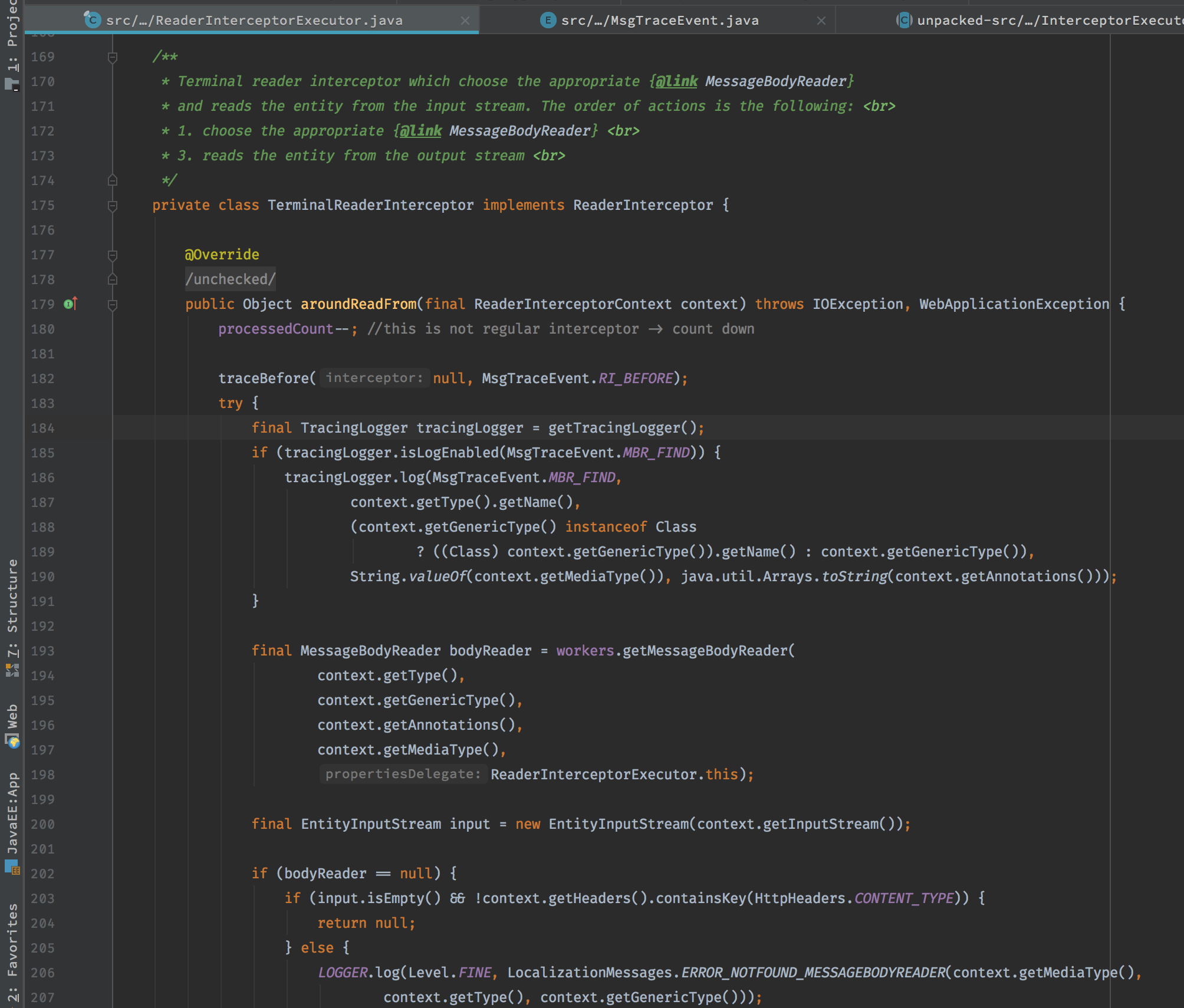This screenshot has height=1008, width=1184.
Task: Click the enum icon on MsgTraceEvent.java tab
Action: 548,21
